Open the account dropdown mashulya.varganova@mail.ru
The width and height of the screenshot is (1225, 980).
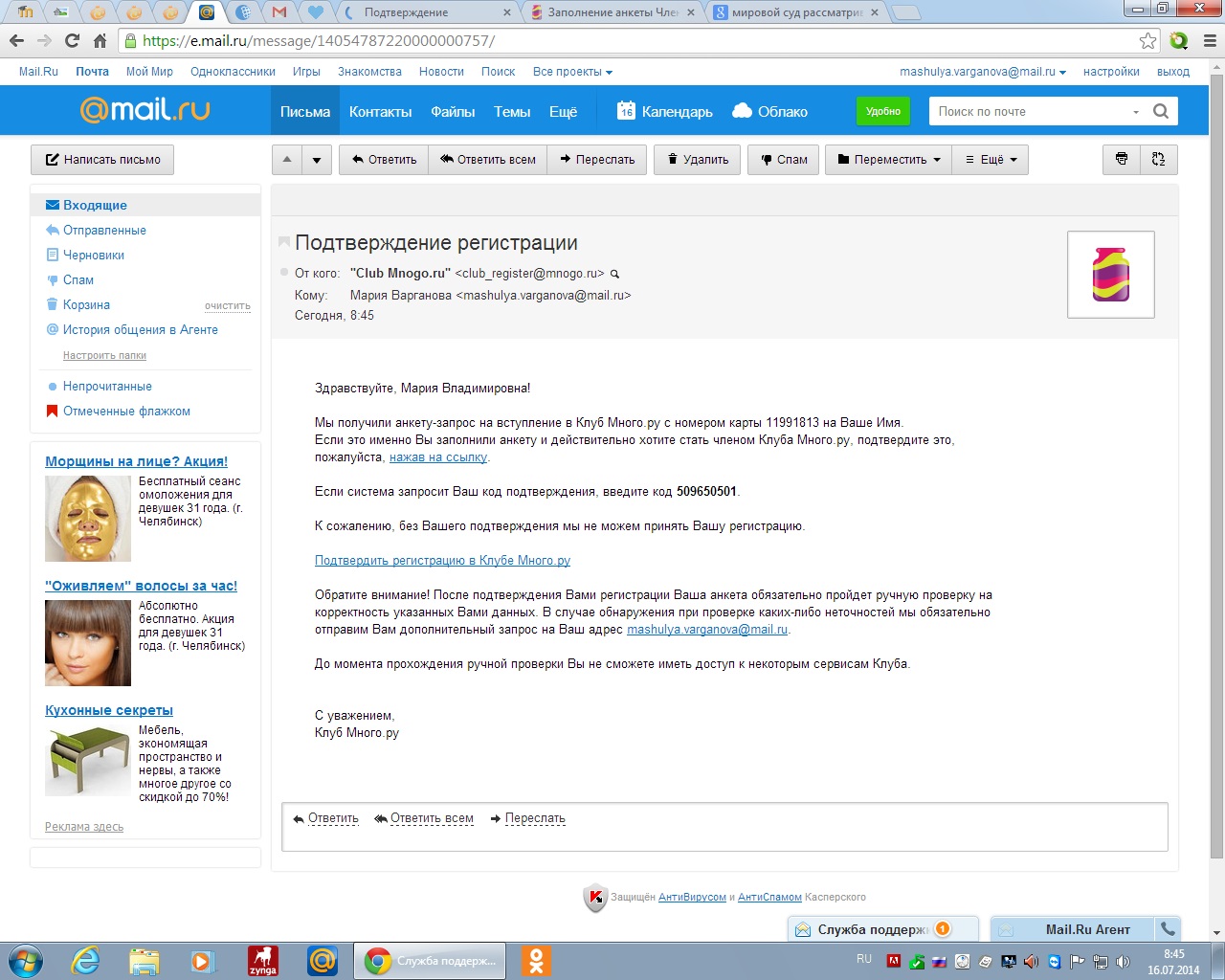(983, 72)
